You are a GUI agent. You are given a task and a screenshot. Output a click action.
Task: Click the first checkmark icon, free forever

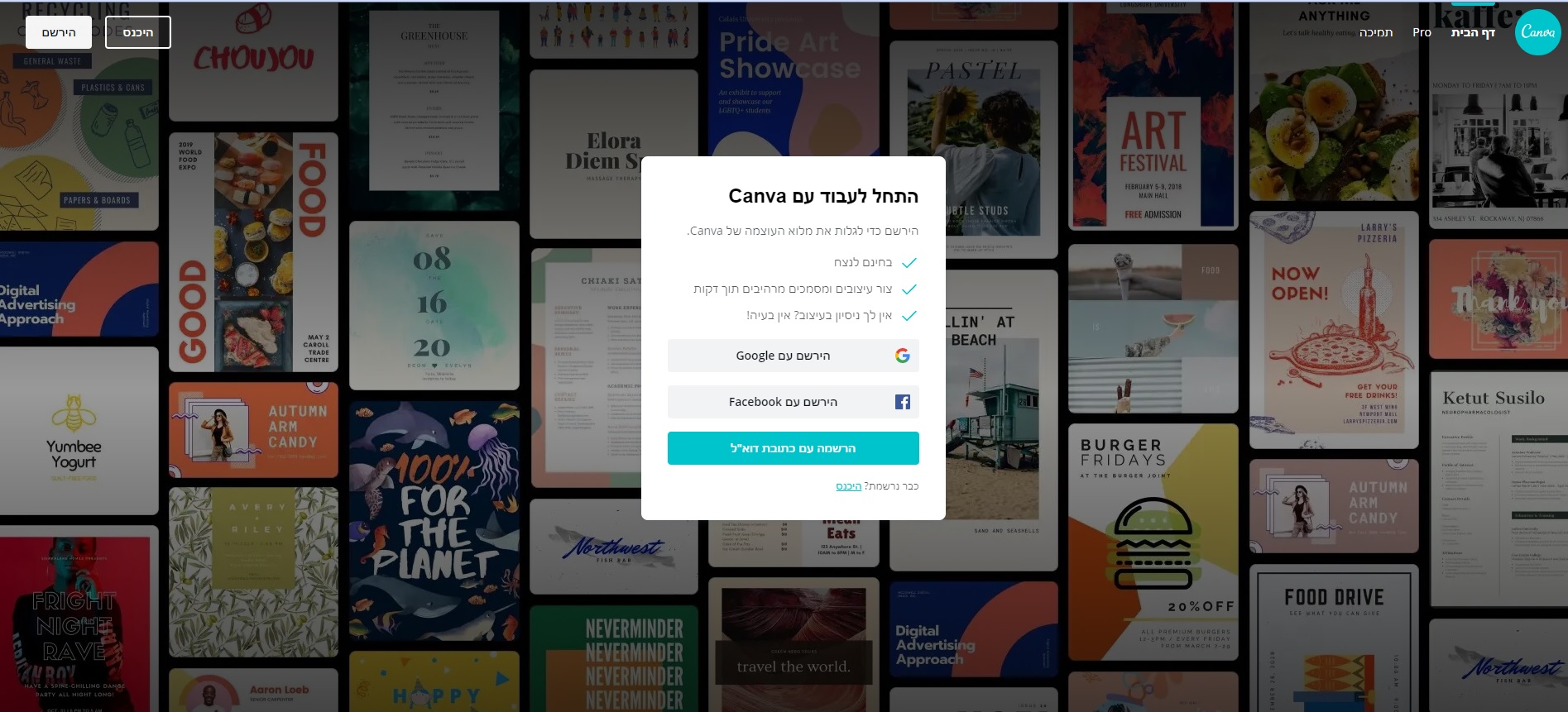click(909, 263)
